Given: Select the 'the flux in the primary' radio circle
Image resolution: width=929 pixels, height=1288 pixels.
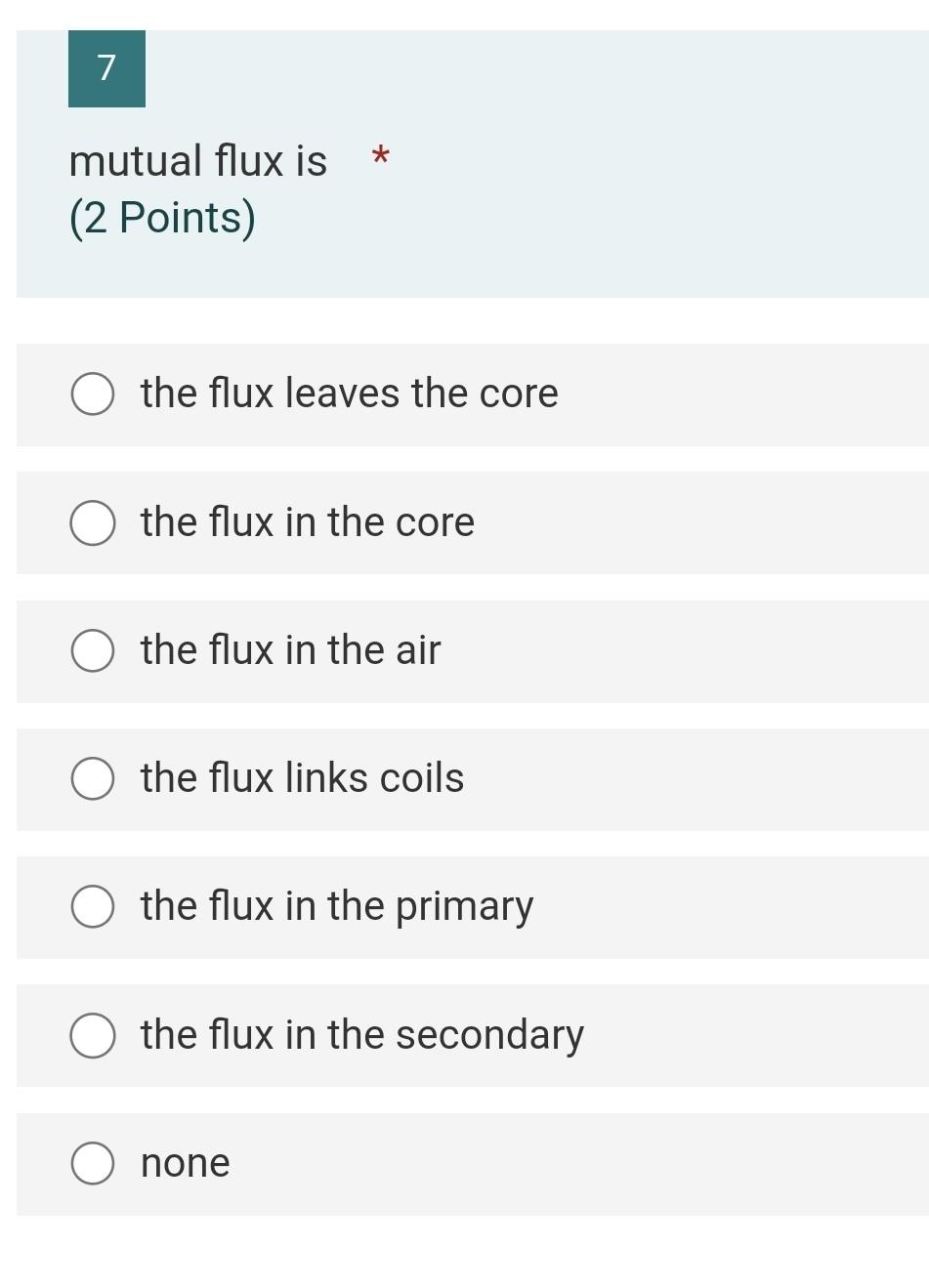Looking at the screenshot, I should point(93,906).
